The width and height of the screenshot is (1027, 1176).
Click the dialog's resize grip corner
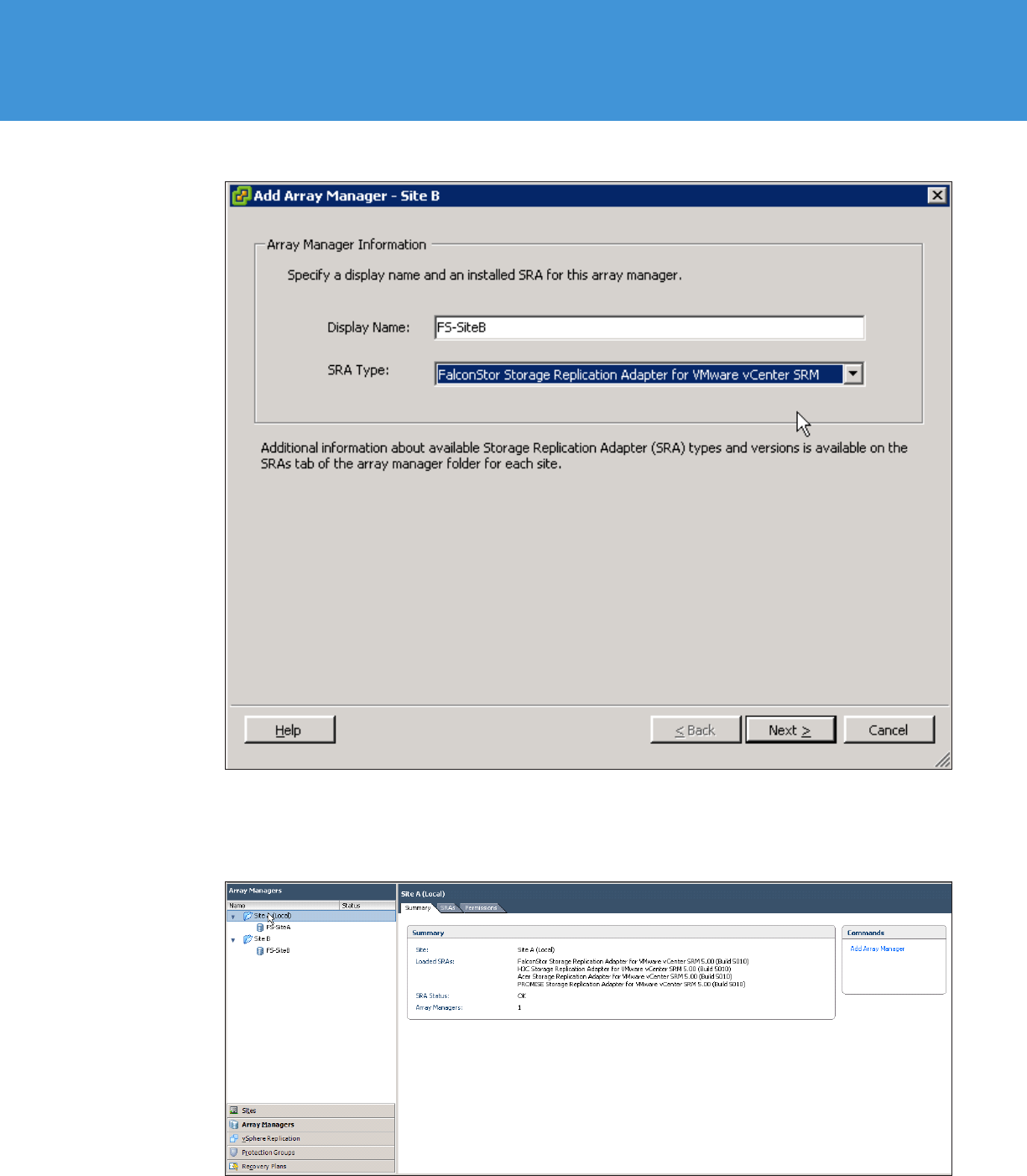click(943, 760)
